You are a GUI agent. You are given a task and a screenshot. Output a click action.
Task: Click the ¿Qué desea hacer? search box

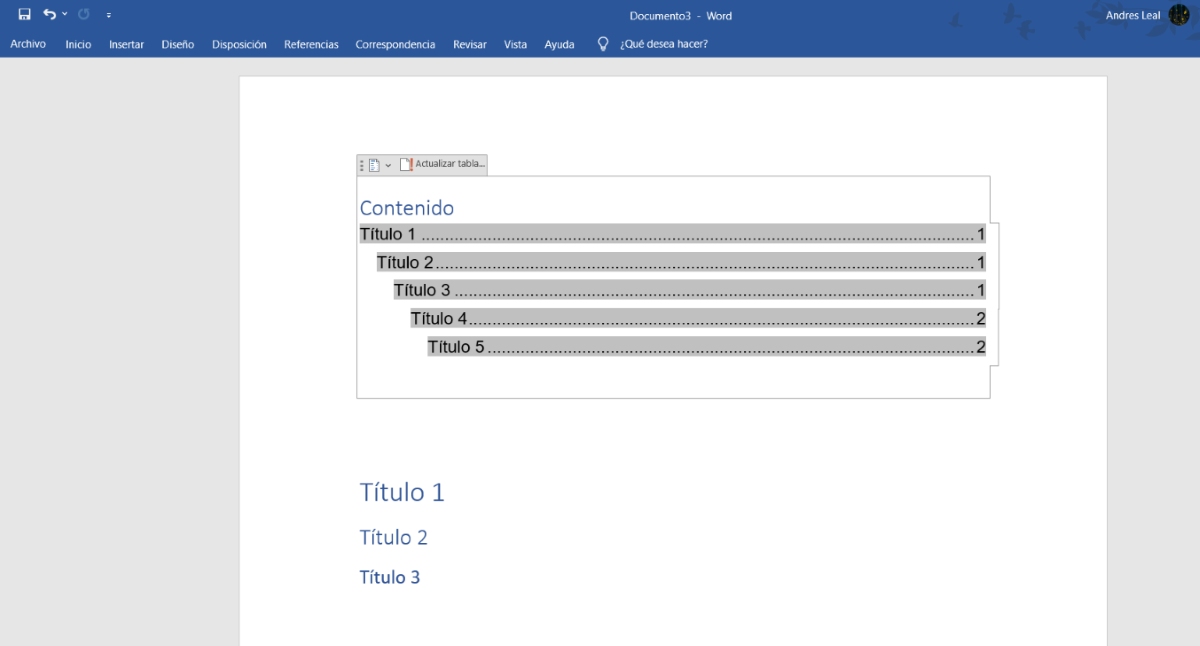(x=664, y=44)
